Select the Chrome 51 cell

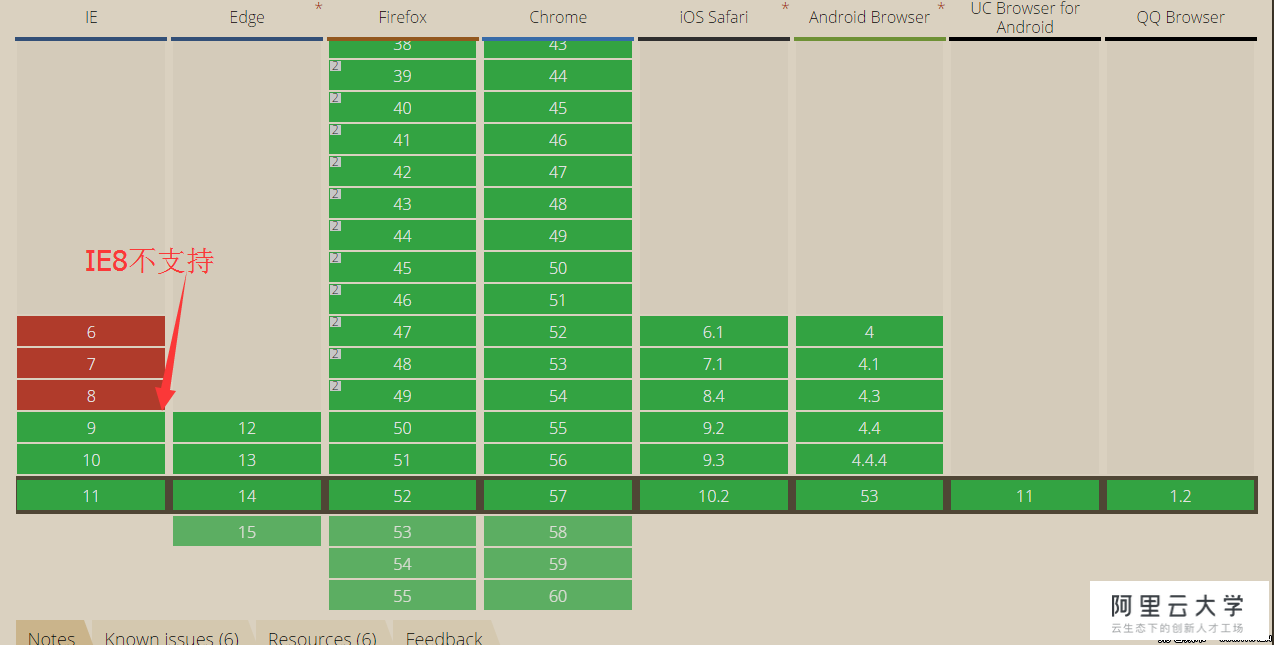558,300
